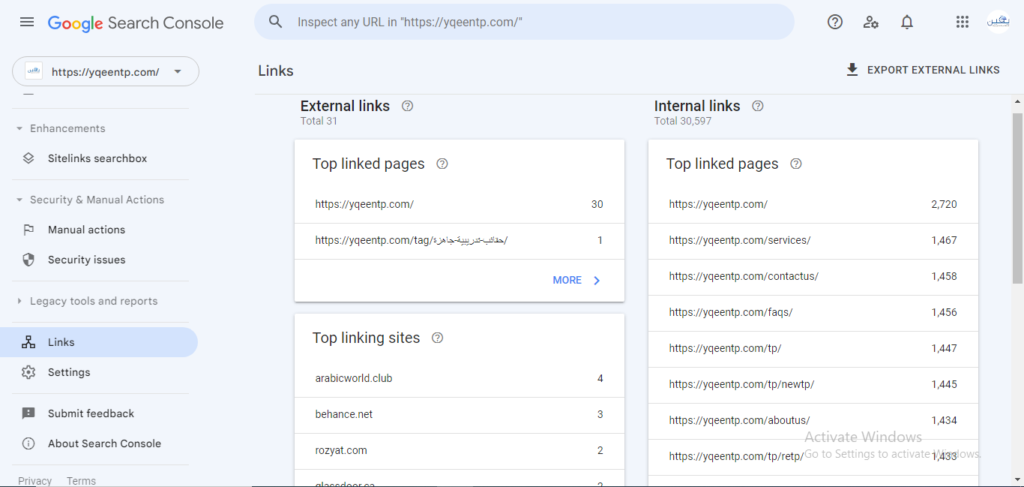Click the MORE chevron arrow
The image size is (1024, 487).
point(596,280)
